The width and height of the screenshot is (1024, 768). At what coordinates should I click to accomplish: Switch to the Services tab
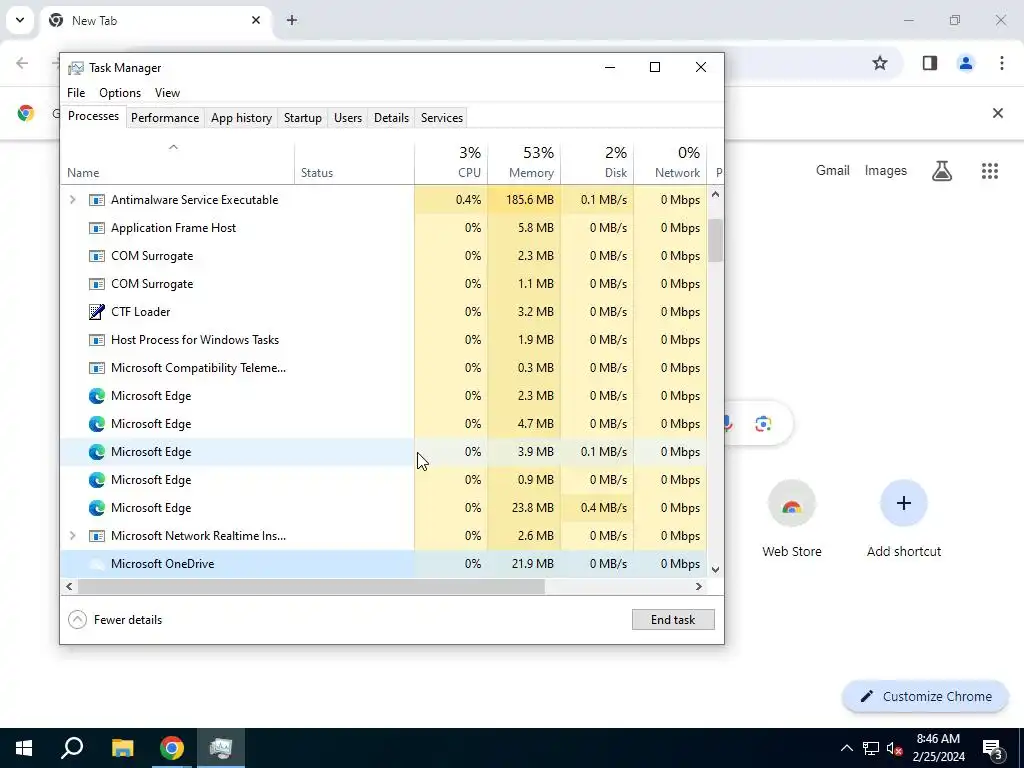click(x=441, y=118)
